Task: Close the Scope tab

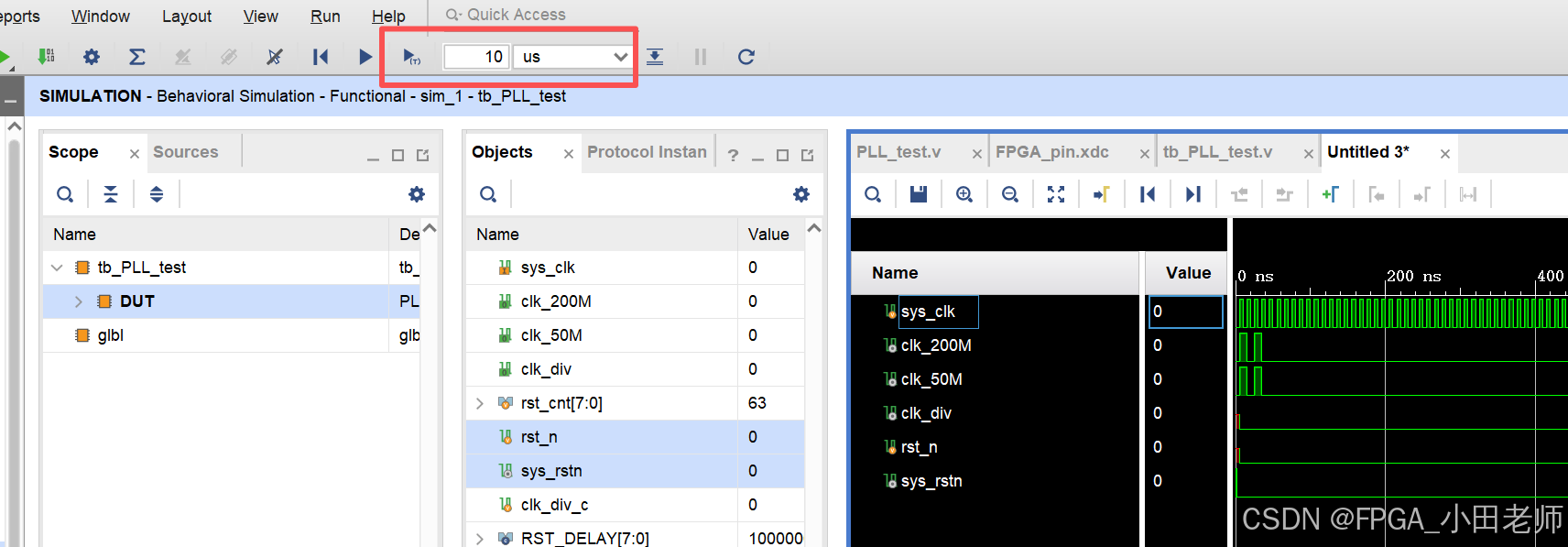Action: (x=135, y=154)
